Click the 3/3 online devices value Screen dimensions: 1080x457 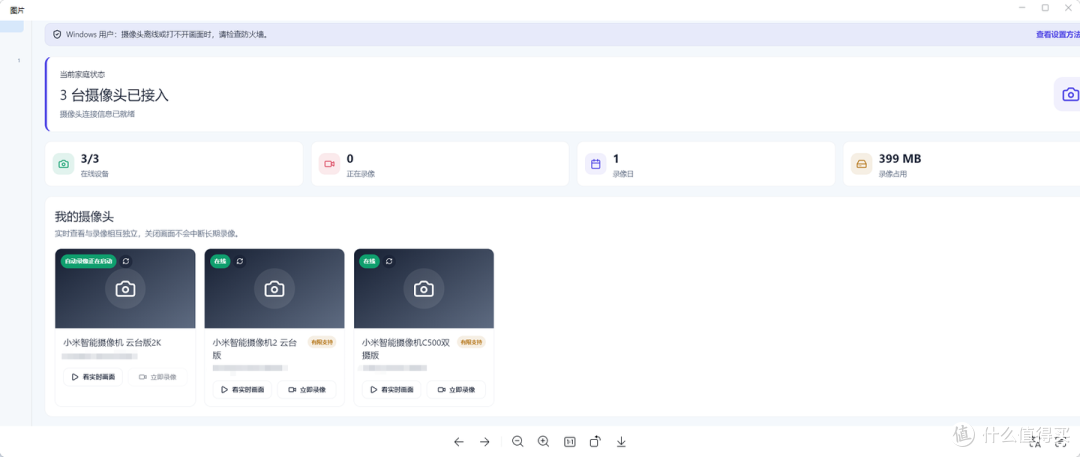point(90,159)
